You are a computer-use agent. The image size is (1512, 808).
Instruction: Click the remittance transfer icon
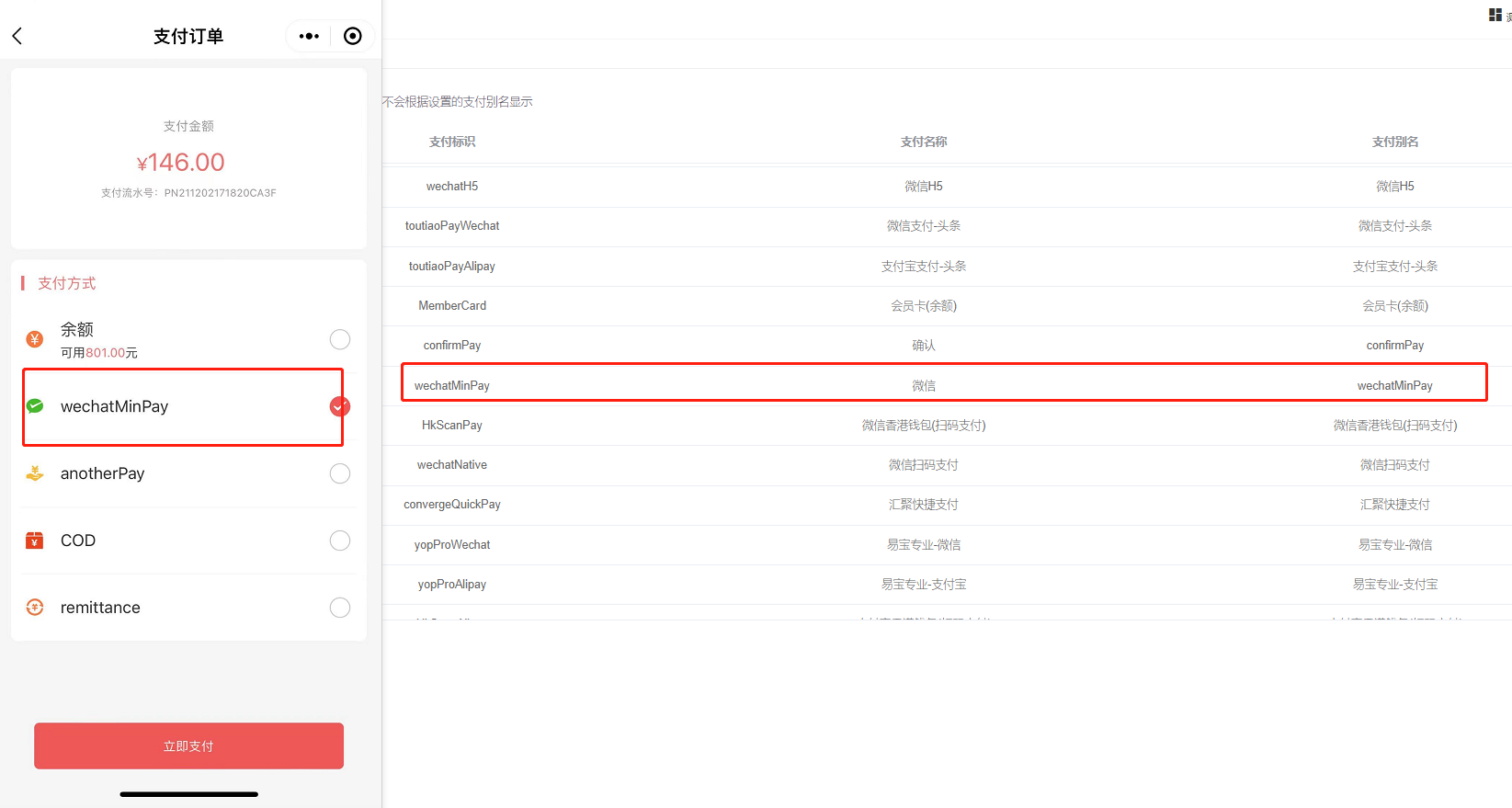pos(35,608)
